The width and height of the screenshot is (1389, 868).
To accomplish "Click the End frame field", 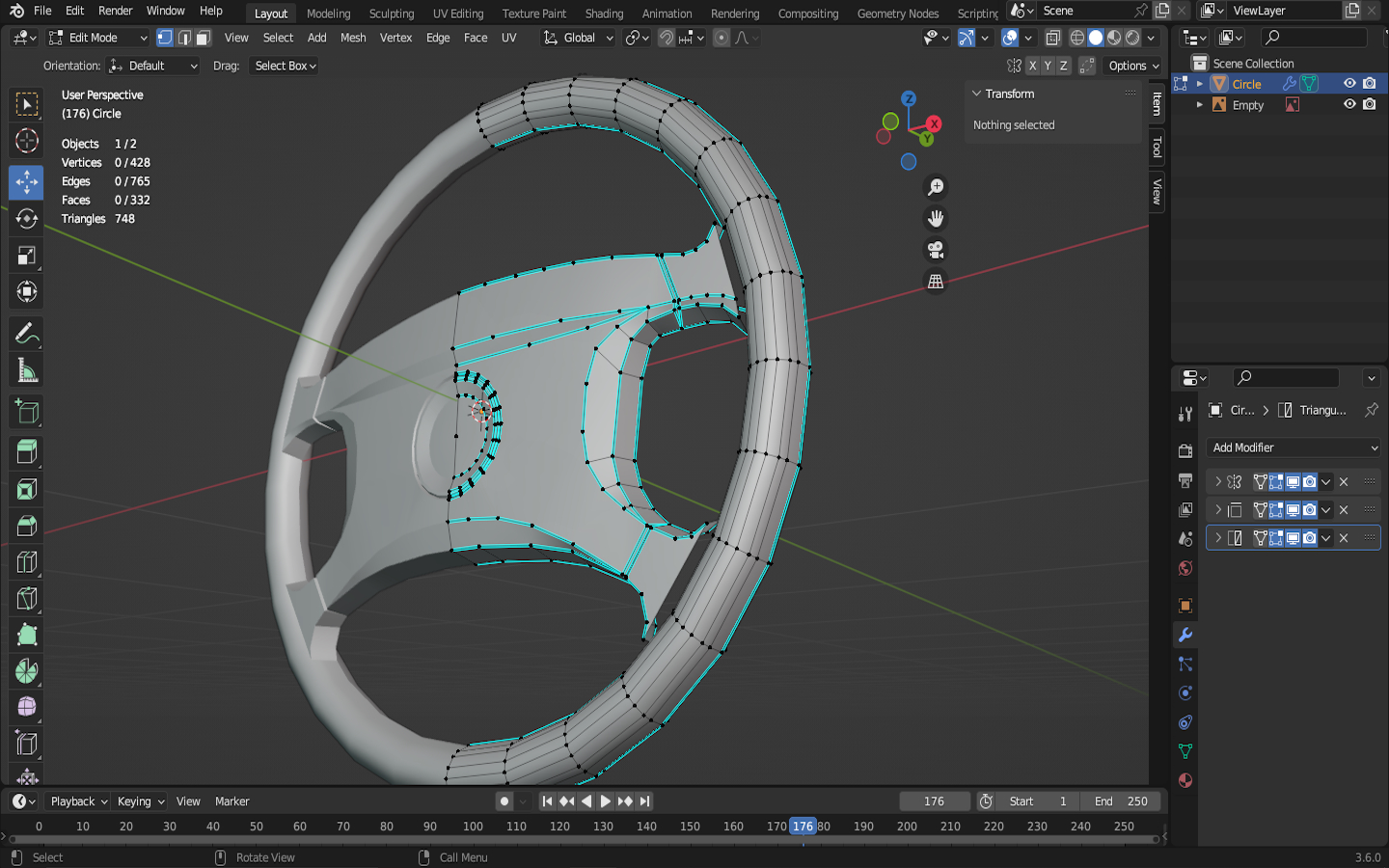I will 1121,801.
